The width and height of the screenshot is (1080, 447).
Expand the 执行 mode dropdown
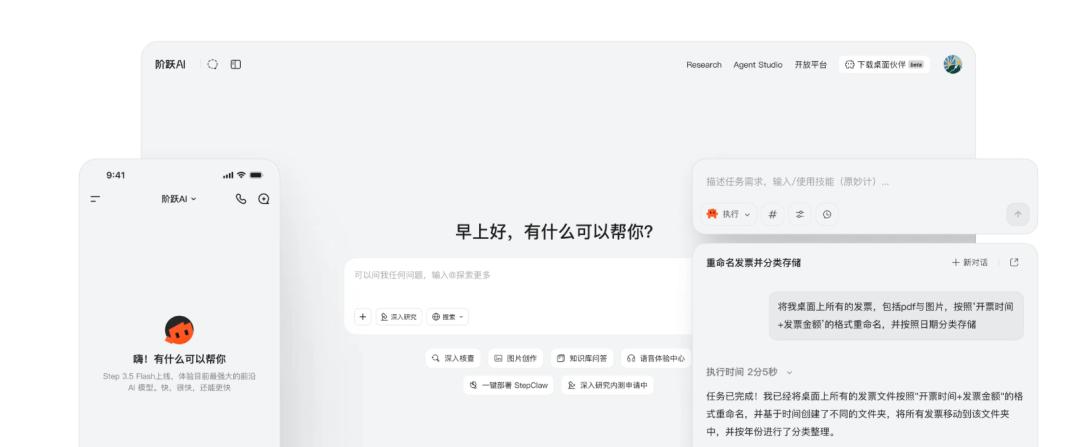729,214
